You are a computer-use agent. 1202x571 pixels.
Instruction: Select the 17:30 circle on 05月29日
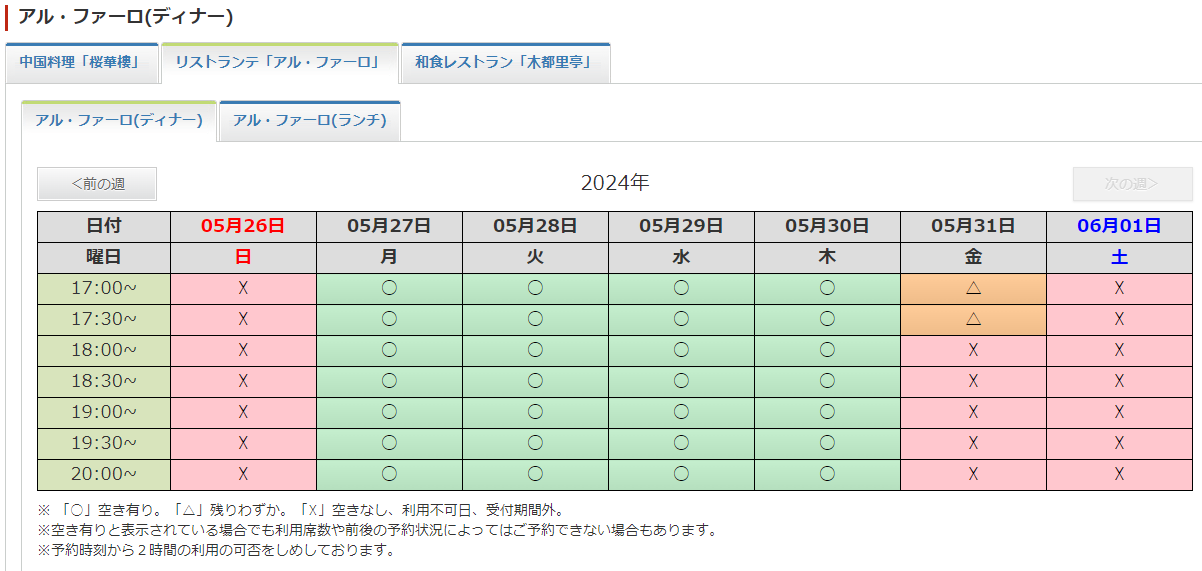[x=681, y=319]
